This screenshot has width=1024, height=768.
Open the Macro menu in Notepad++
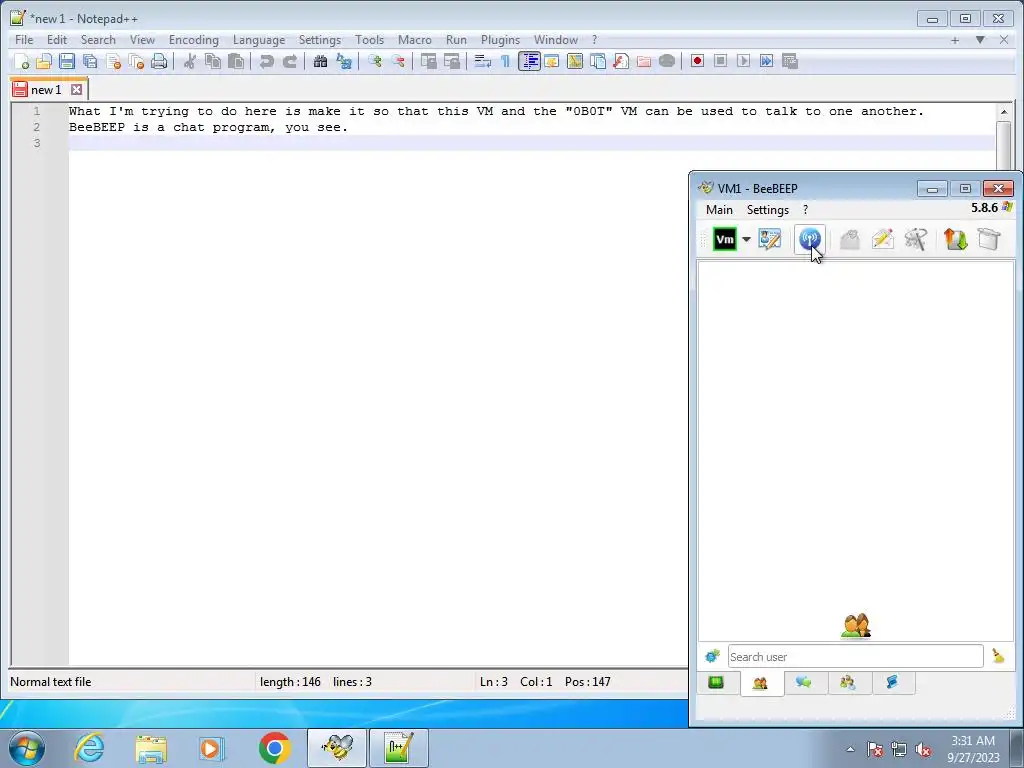click(415, 40)
